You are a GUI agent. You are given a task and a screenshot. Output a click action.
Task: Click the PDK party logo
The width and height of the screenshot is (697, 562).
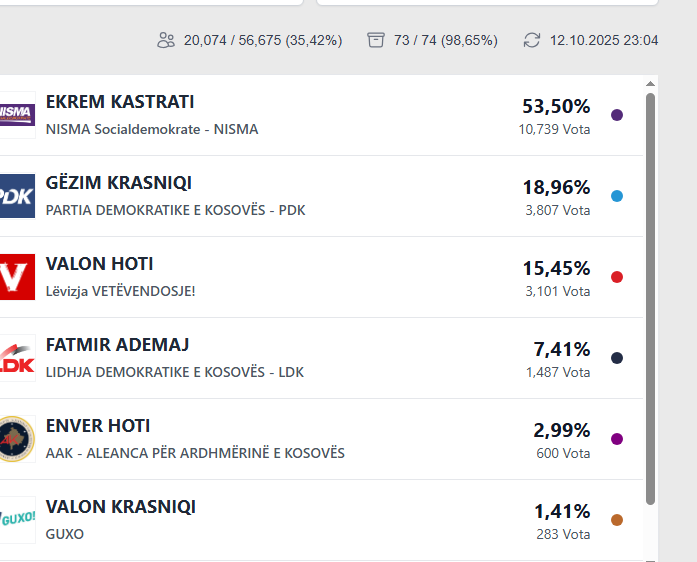pyautogui.click(x=17, y=196)
